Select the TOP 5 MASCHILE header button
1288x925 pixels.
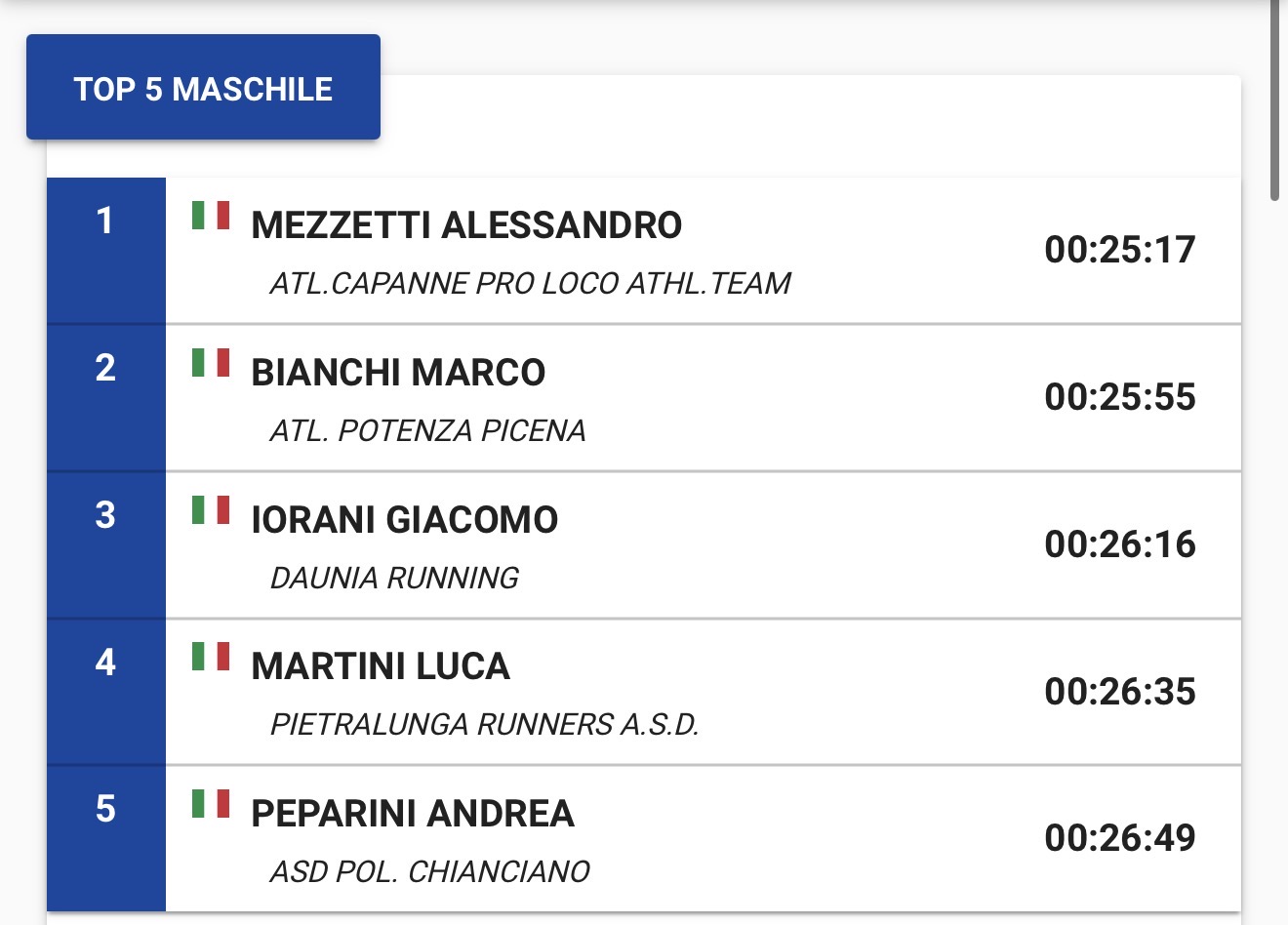click(x=203, y=88)
